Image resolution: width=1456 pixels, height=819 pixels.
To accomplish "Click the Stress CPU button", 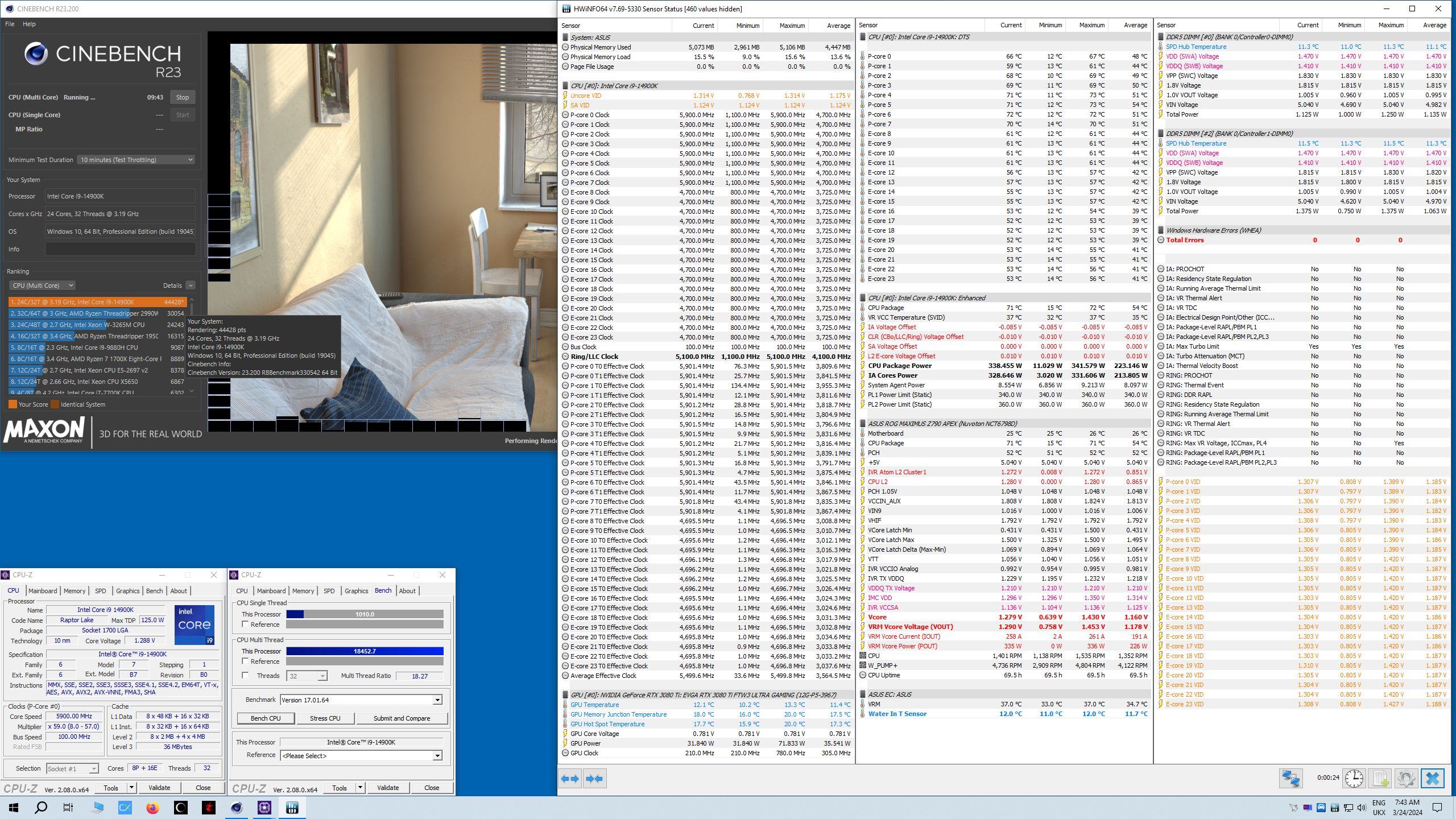I will (x=325, y=718).
